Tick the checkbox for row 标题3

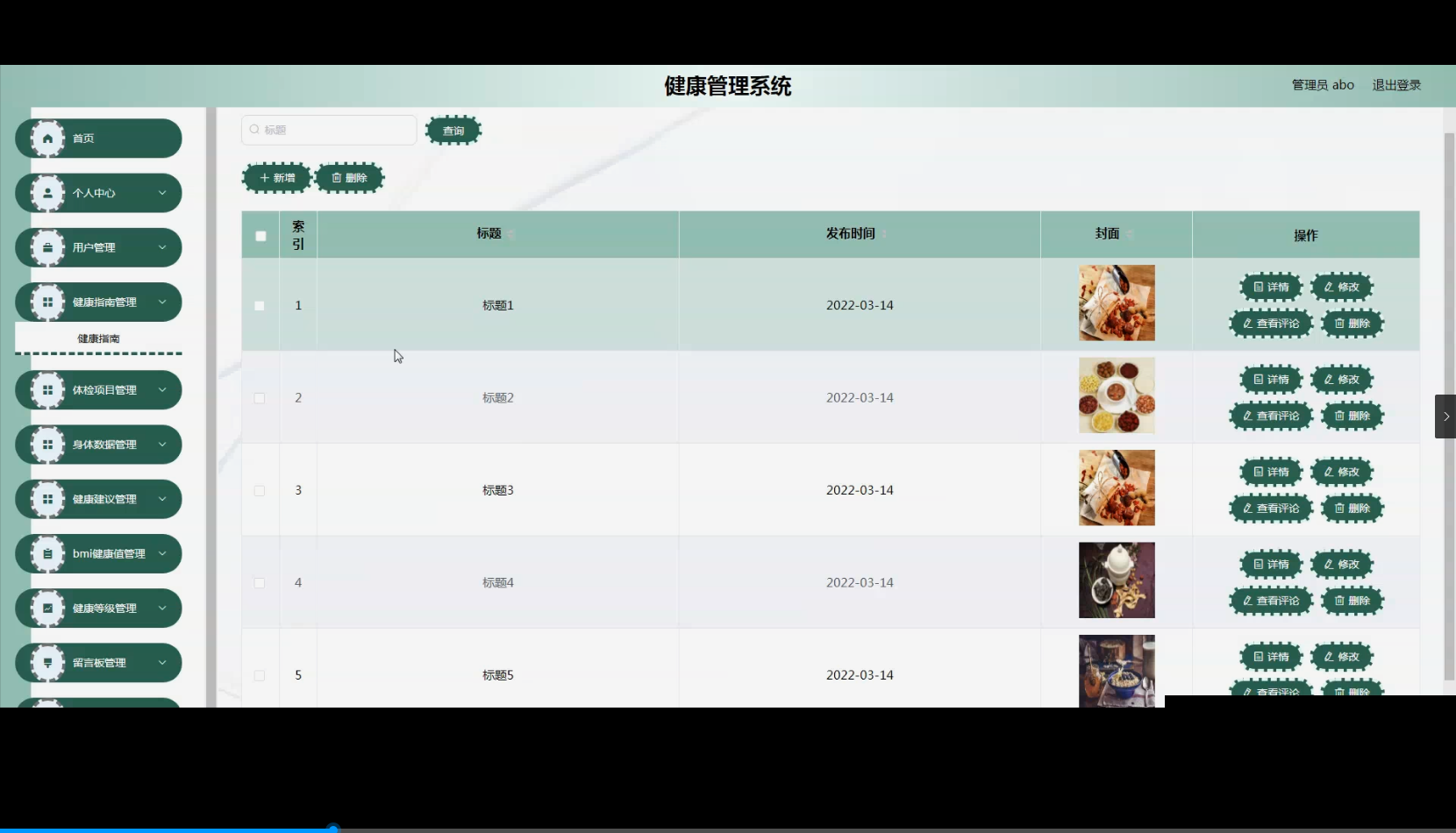[x=260, y=491]
